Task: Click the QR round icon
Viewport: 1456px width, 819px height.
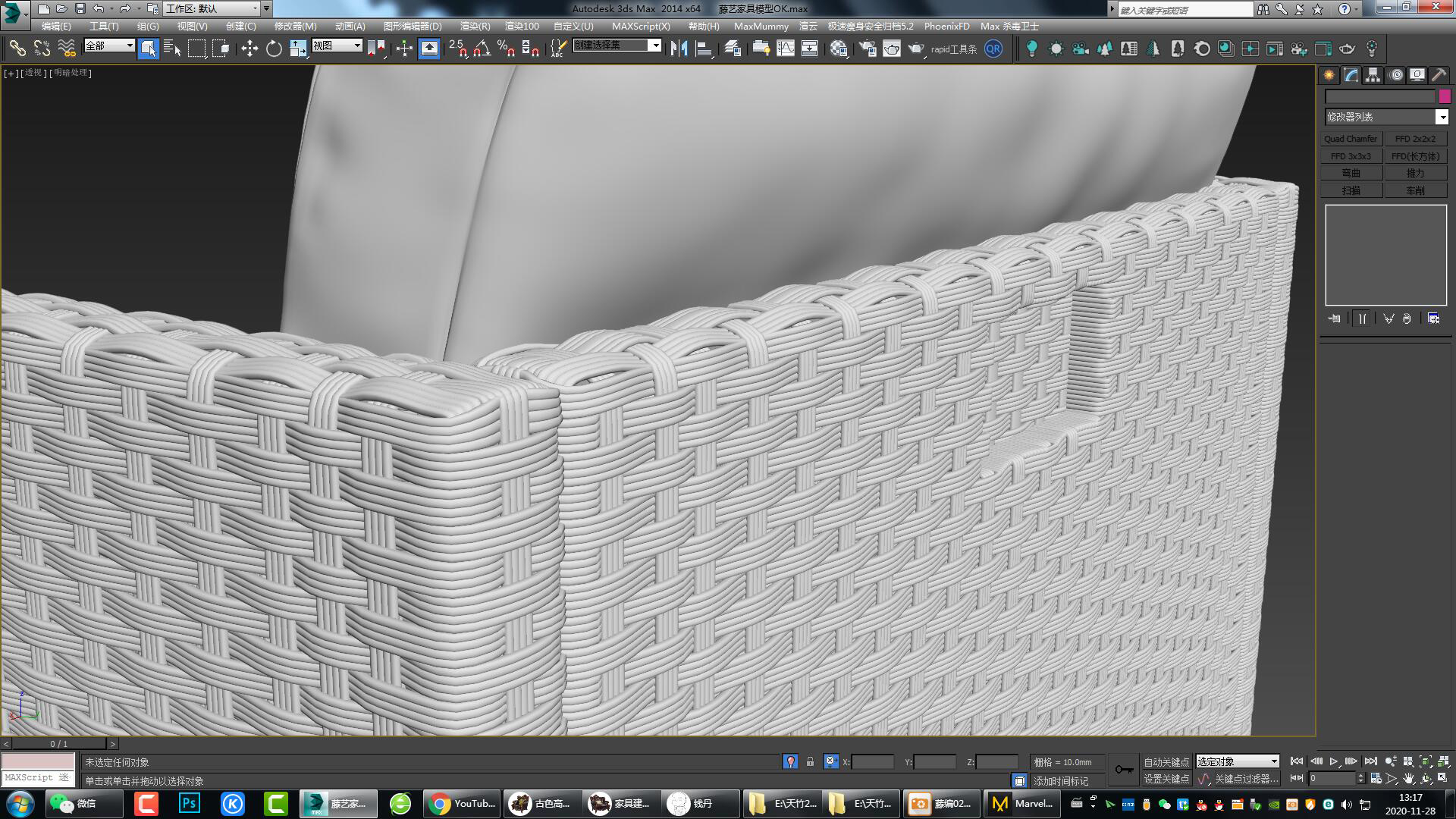Action: [993, 49]
